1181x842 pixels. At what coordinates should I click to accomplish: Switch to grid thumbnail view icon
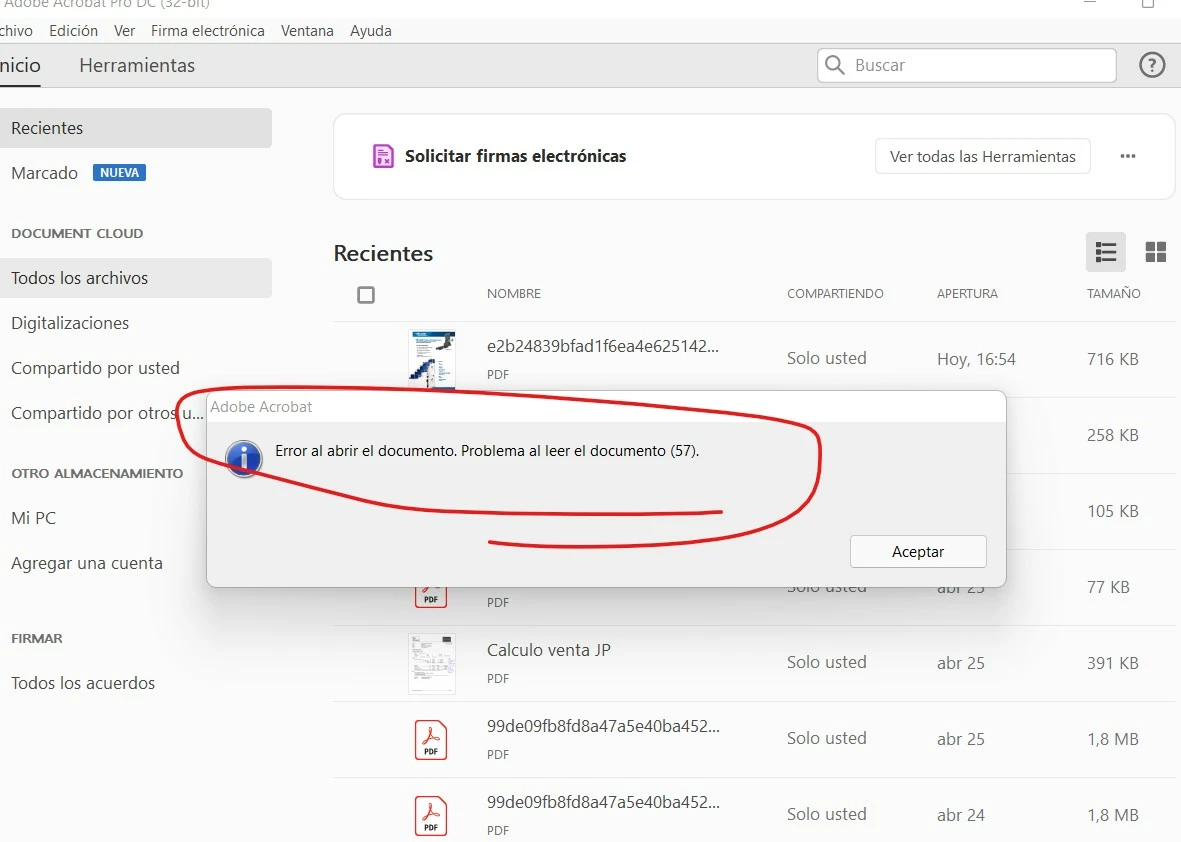(1155, 252)
